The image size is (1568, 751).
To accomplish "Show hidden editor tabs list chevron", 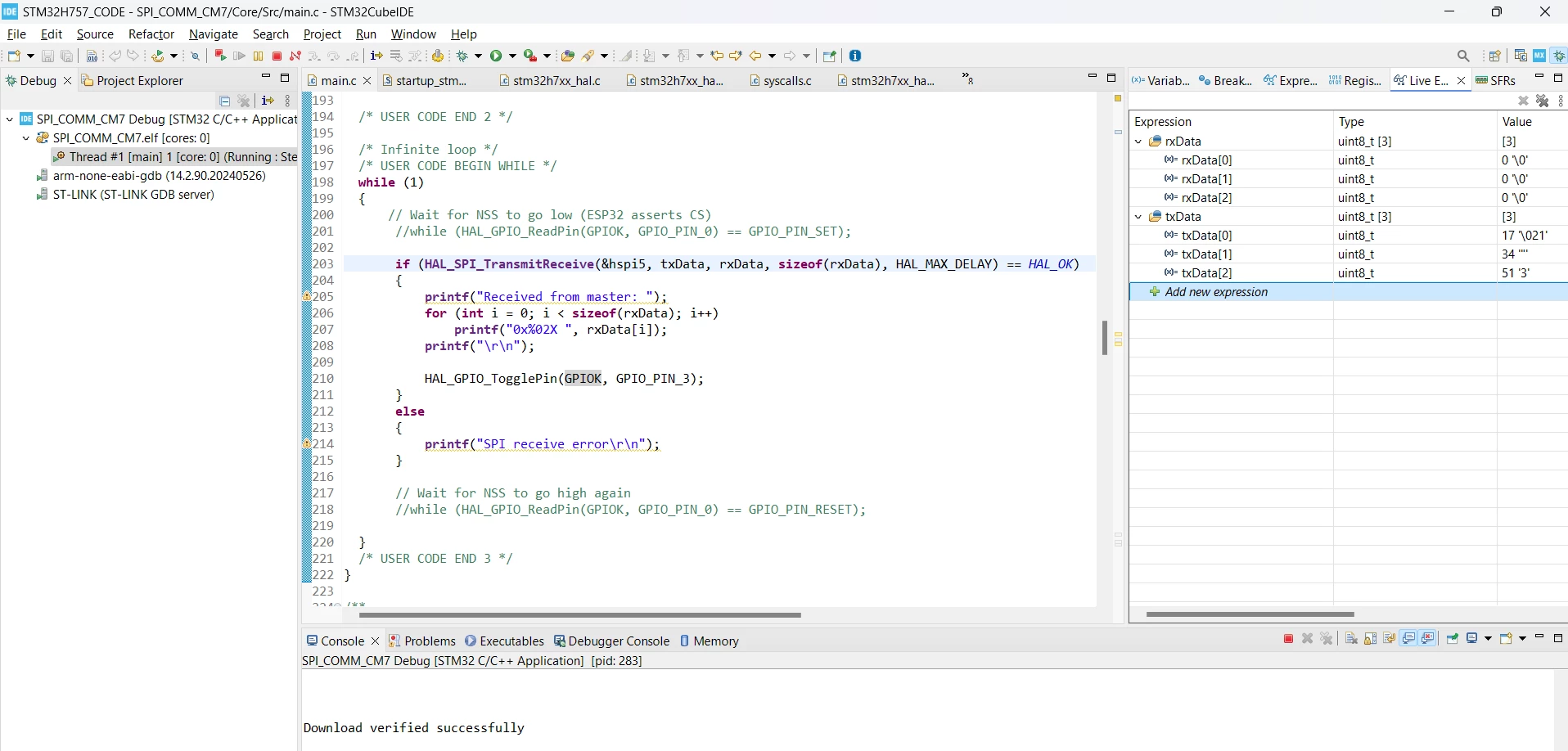I will pyautogui.click(x=967, y=79).
